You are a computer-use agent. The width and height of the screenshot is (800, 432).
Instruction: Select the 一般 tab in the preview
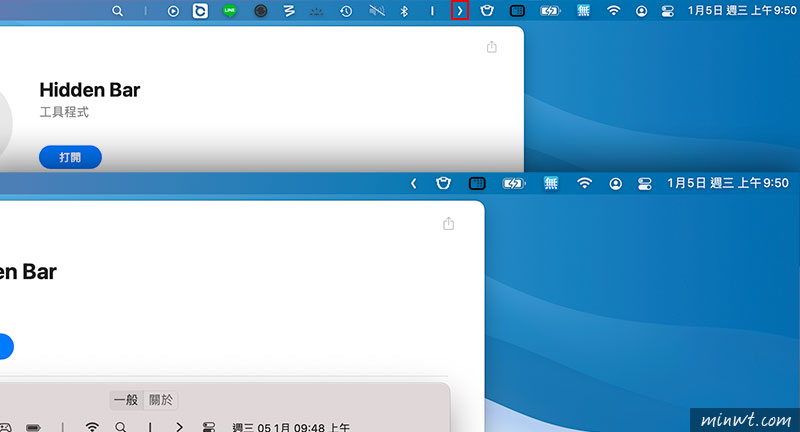tap(126, 400)
